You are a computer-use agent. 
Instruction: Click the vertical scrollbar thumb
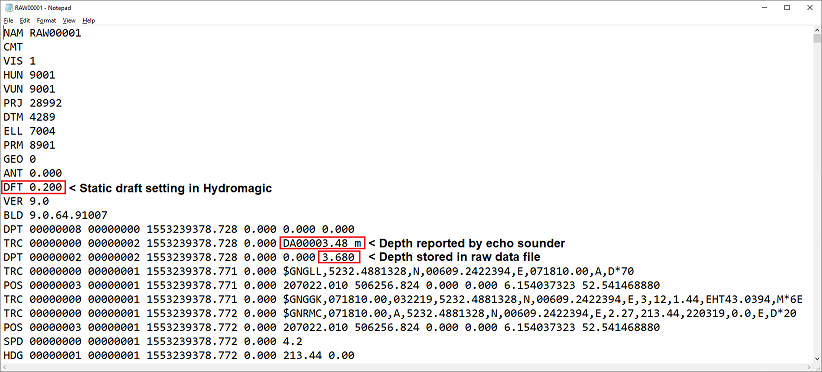[817, 39]
